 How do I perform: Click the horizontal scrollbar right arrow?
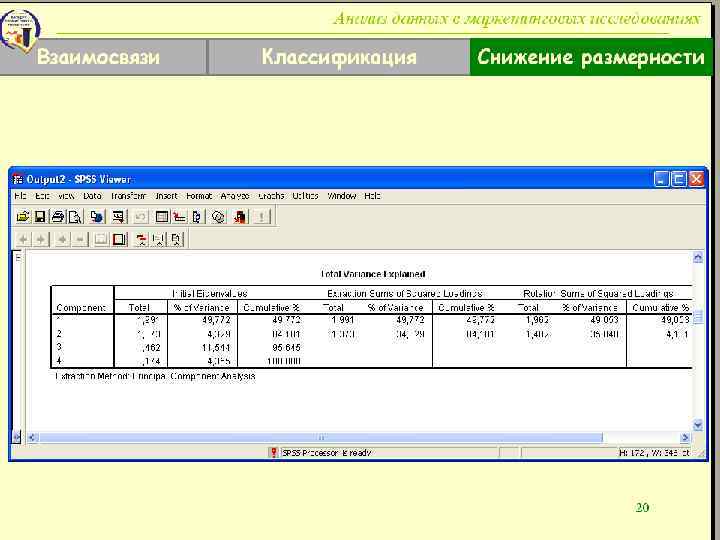click(x=685, y=438)
